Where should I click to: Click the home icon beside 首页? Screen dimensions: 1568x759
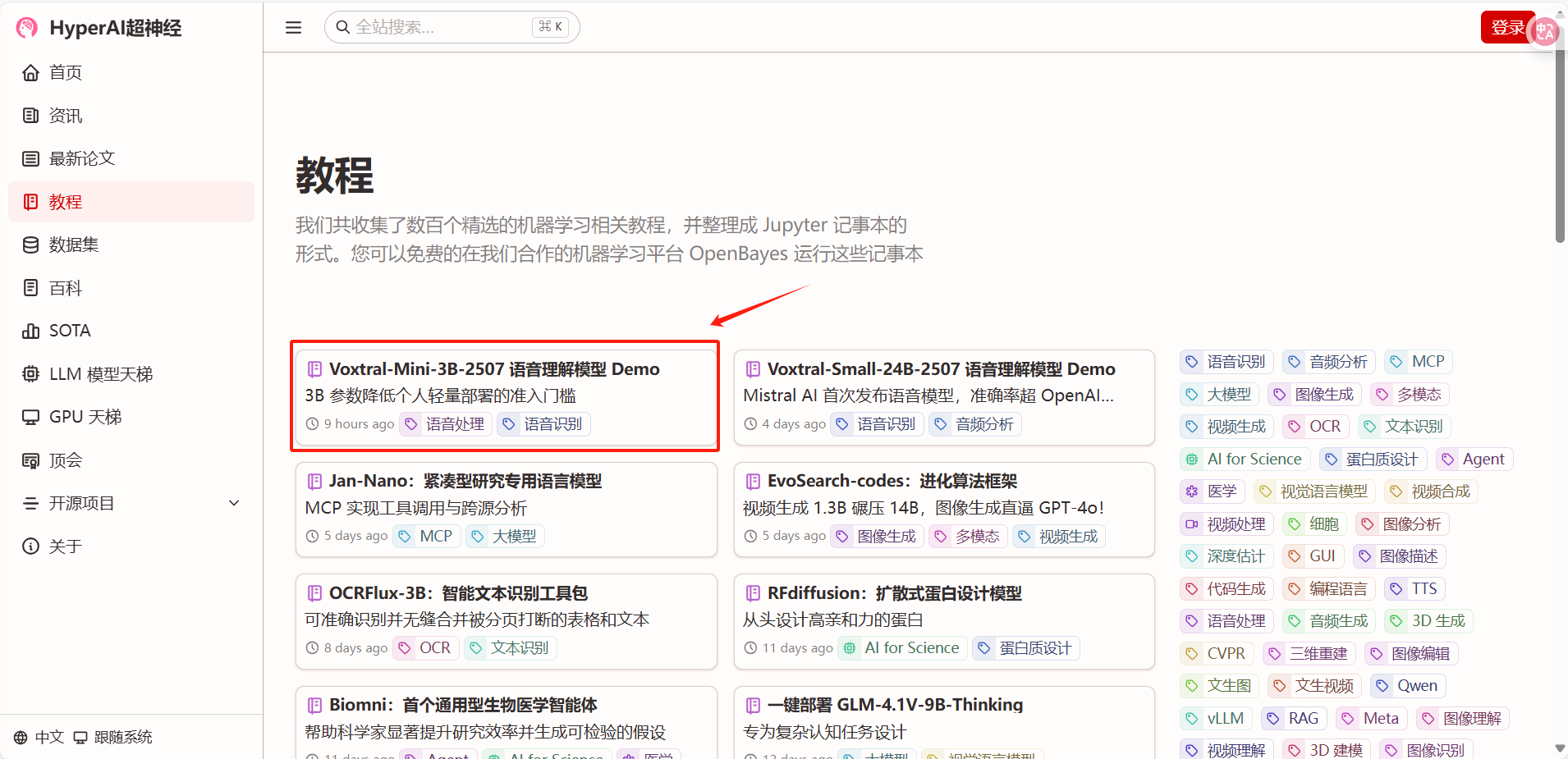click(31, 73)
